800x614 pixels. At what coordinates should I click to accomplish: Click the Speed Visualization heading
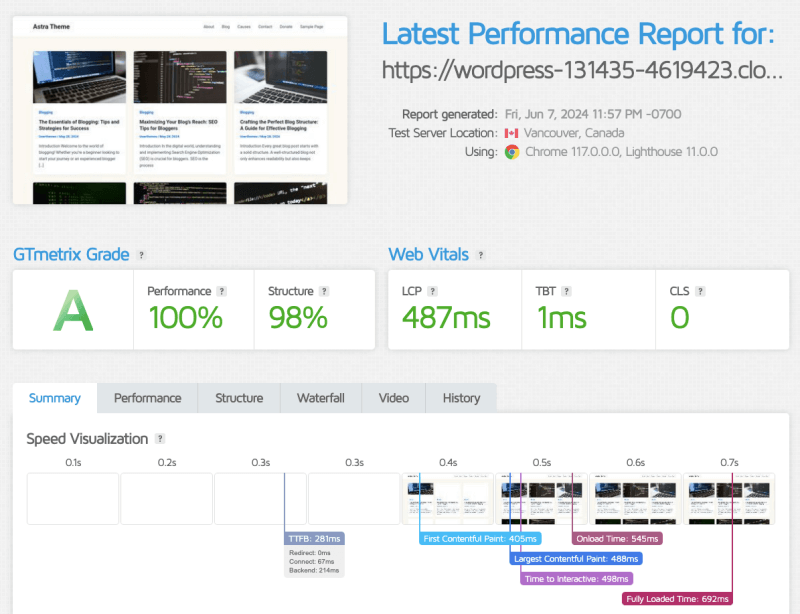pos(87,439)
